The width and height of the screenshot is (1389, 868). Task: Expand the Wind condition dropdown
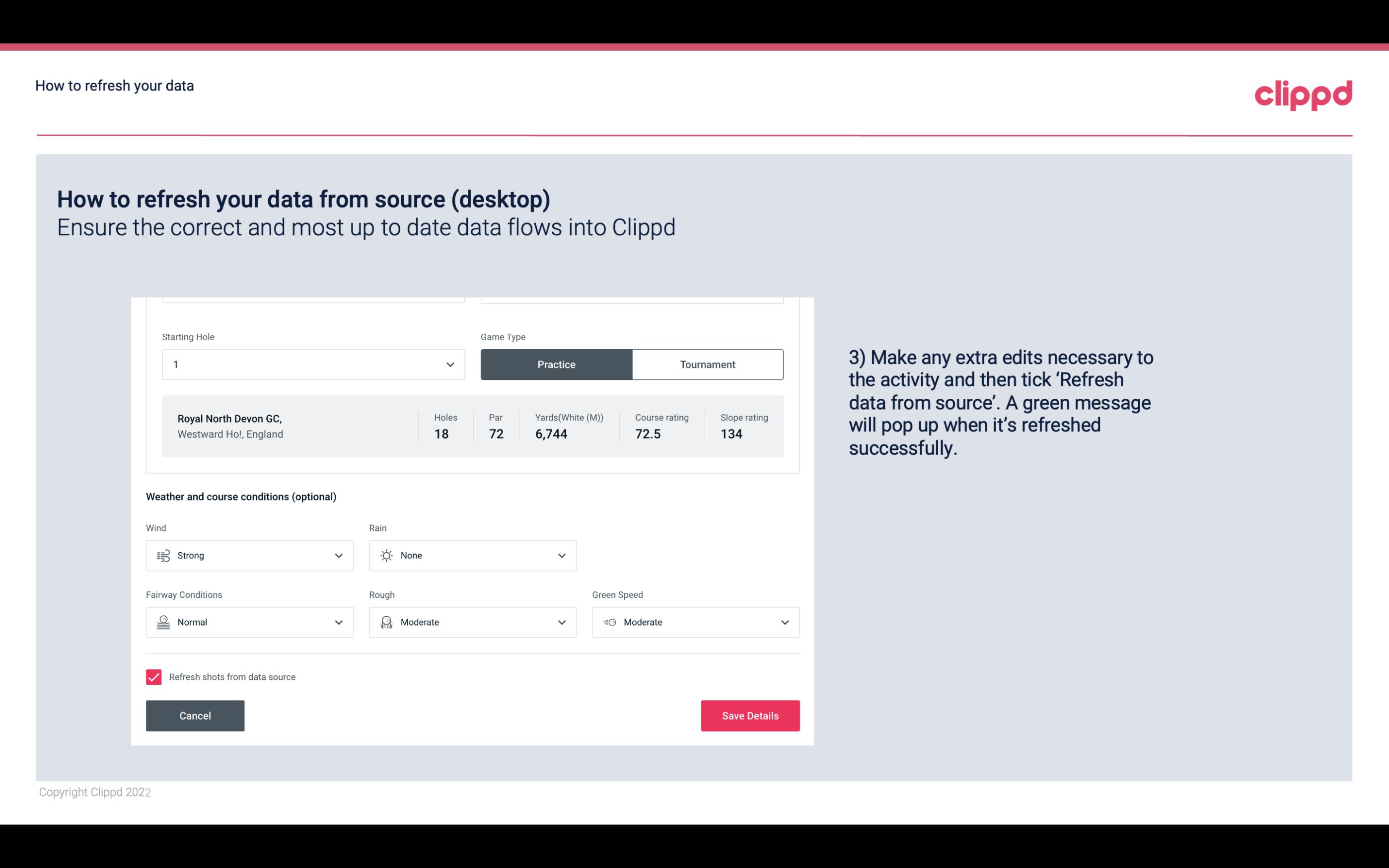[338, 555]
